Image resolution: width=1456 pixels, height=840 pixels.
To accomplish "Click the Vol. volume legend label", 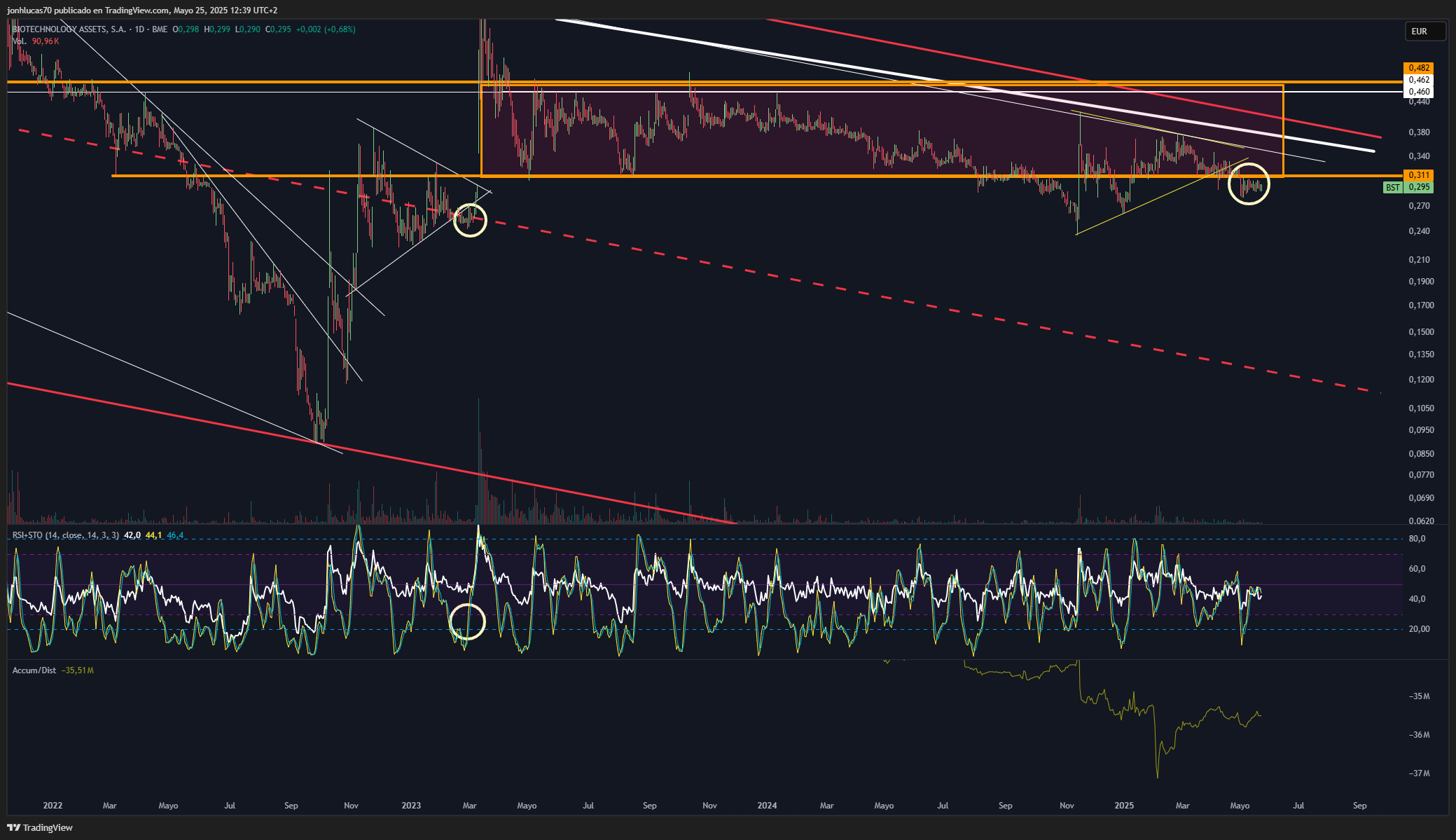I will pos(20,41).
